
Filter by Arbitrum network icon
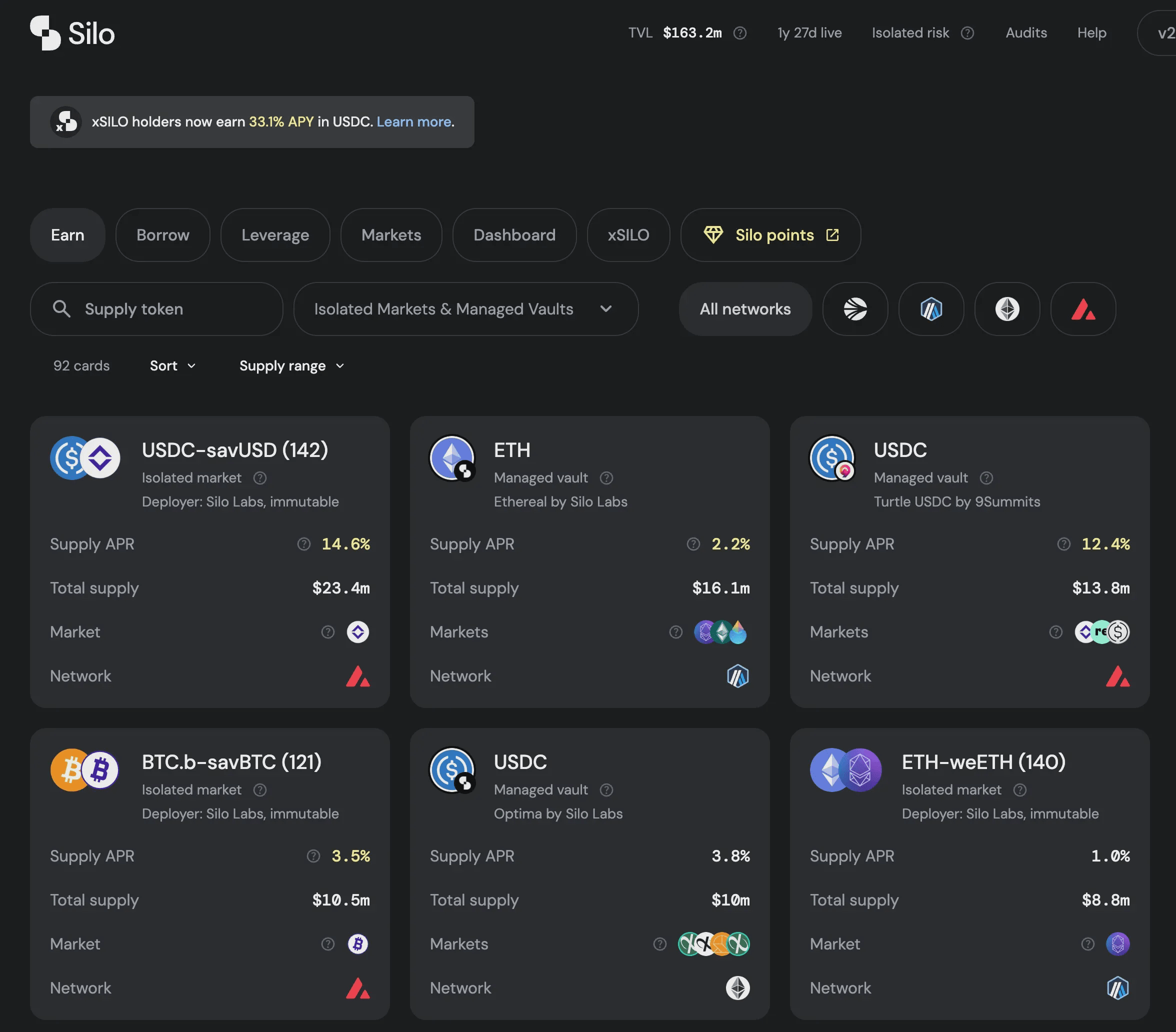point(931,309)
